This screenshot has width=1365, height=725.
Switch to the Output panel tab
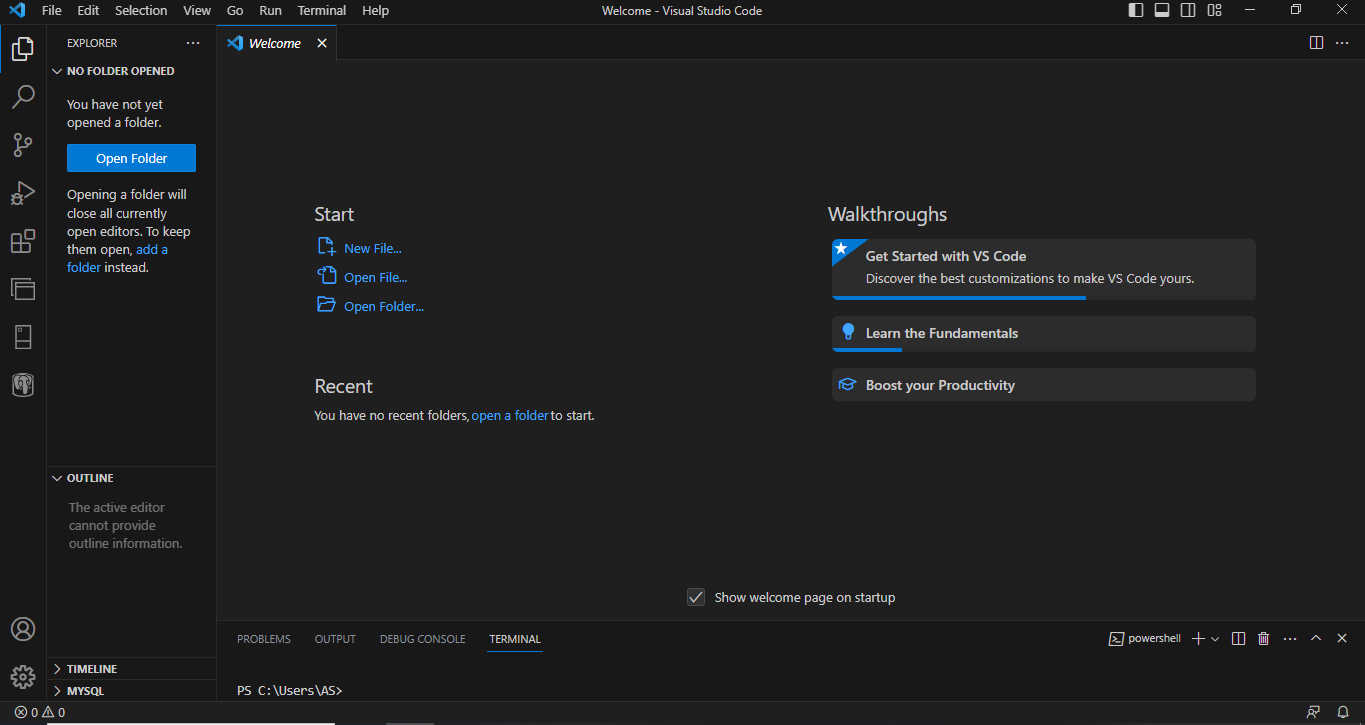pos(335,638)
